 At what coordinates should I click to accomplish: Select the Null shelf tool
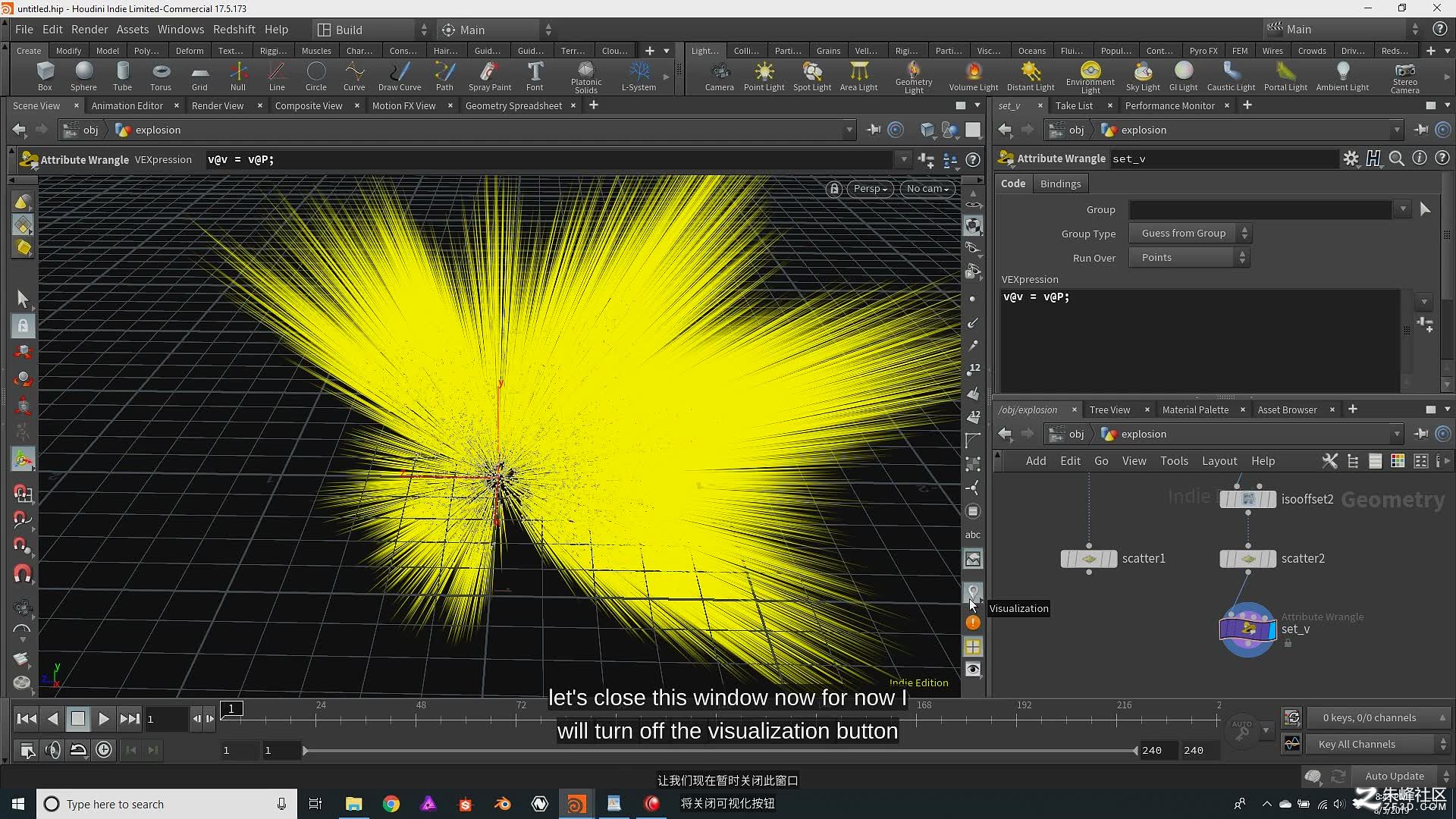coord(238,77)
